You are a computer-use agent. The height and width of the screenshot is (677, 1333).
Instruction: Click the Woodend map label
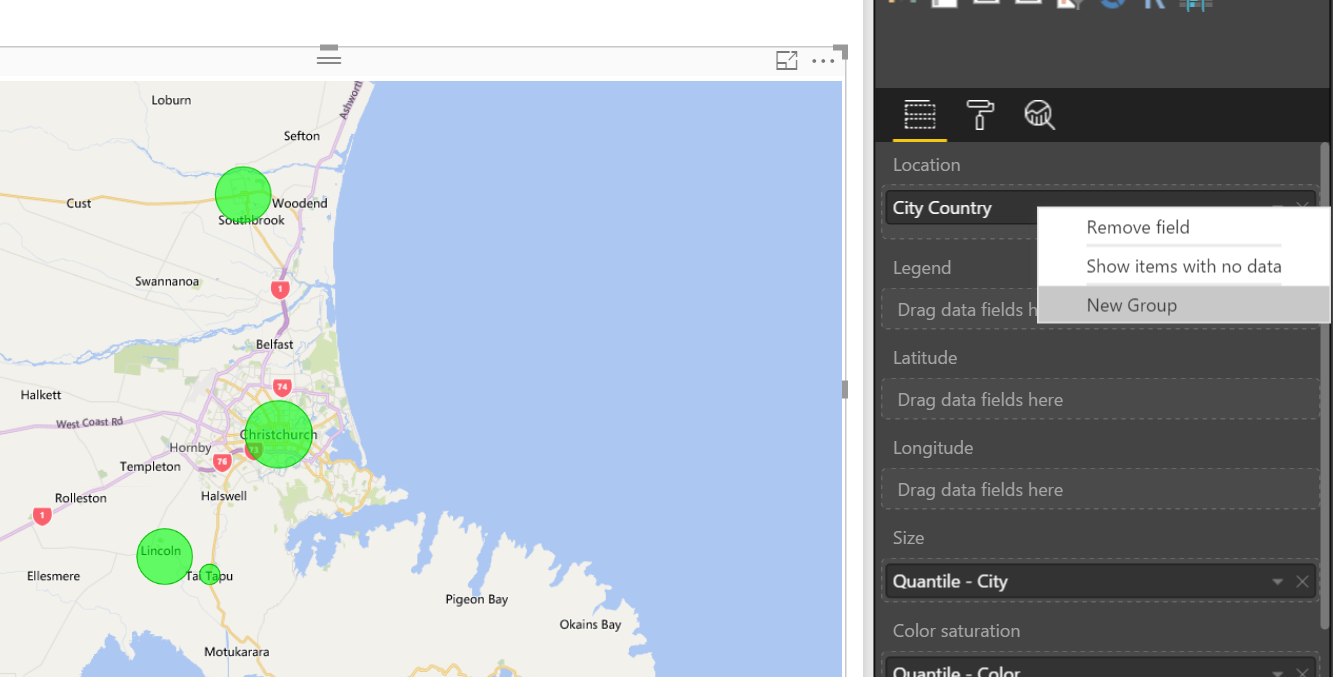pyautogui.click(x=299, y=203)
